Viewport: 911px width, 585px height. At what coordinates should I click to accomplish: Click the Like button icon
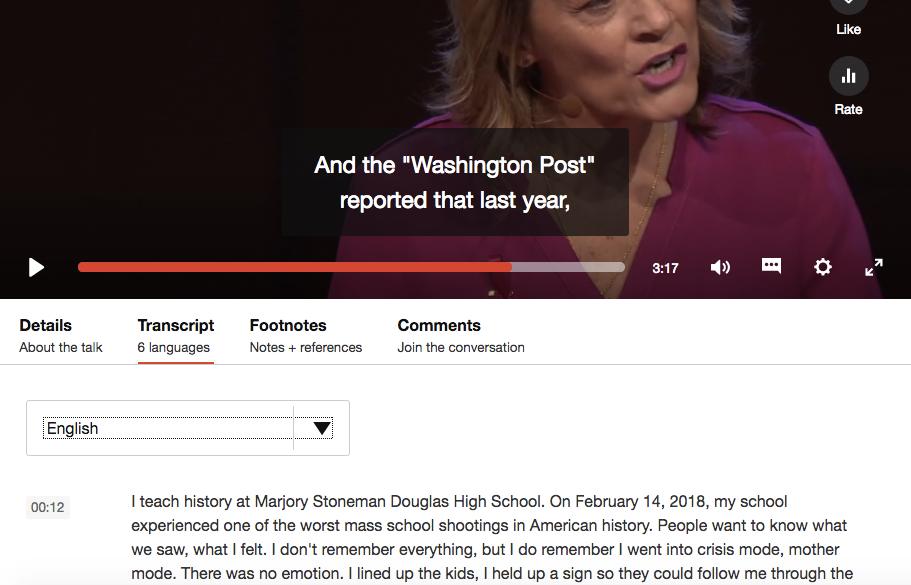848,3
